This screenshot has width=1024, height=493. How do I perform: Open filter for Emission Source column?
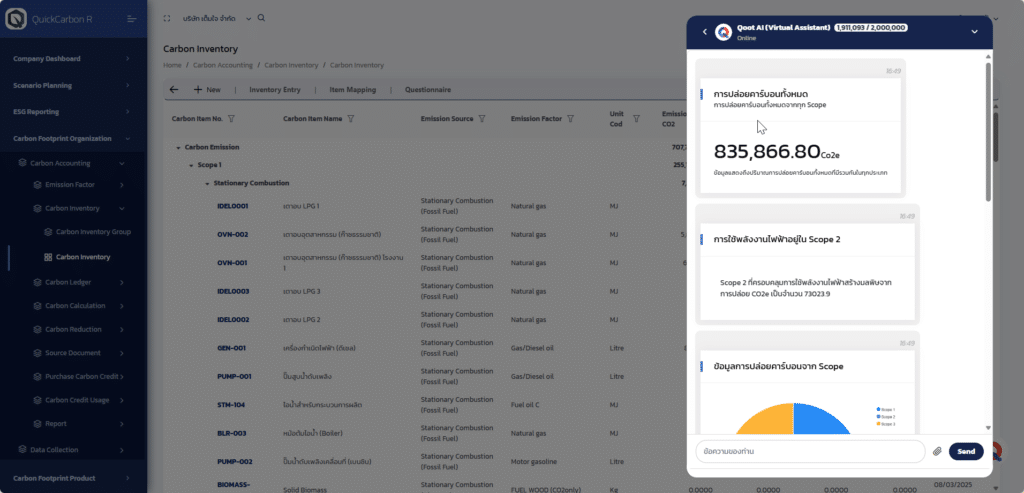click(x=482, y=119)
